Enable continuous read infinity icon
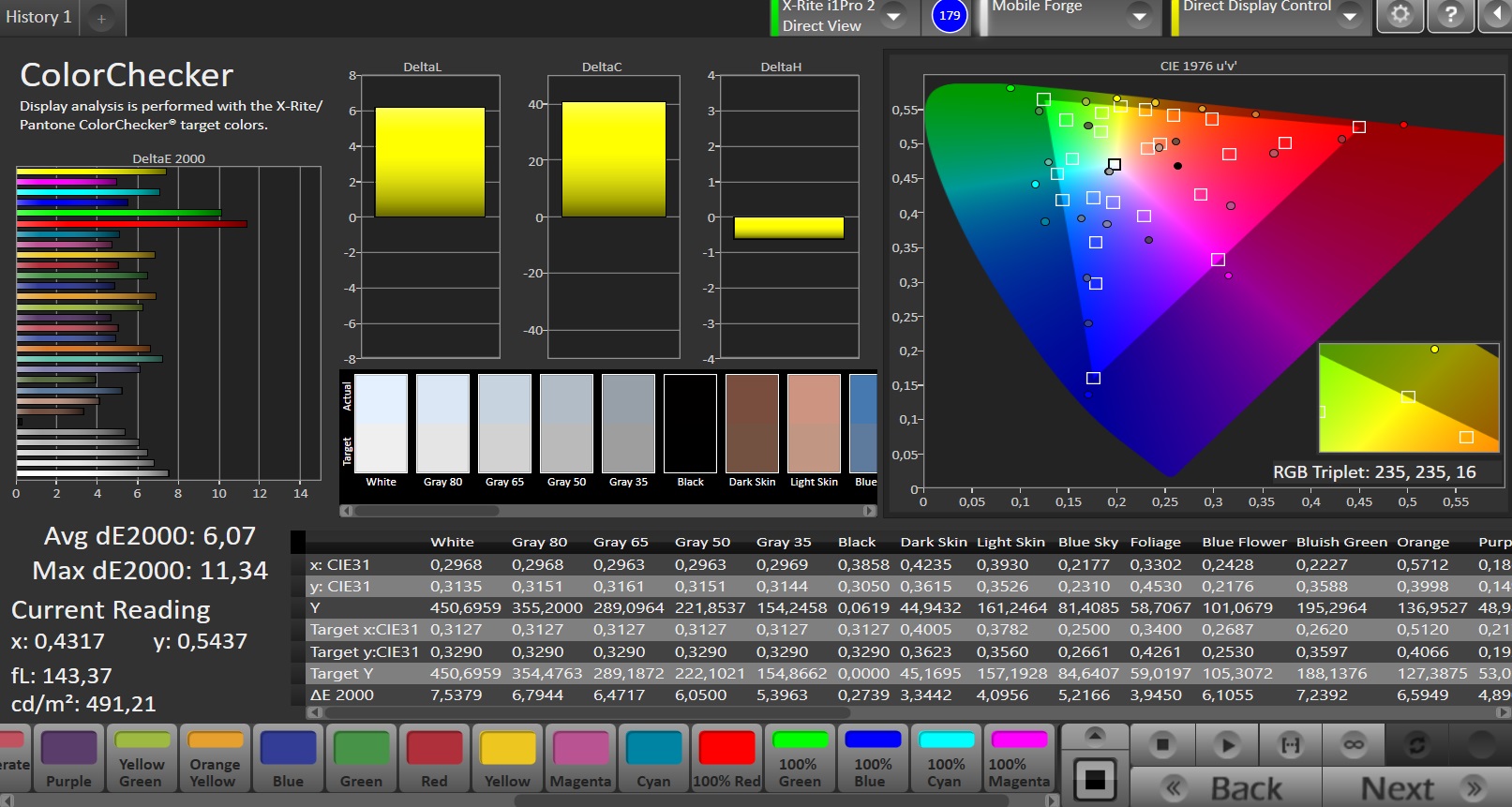1512x807 pixels. point(1354,745)
